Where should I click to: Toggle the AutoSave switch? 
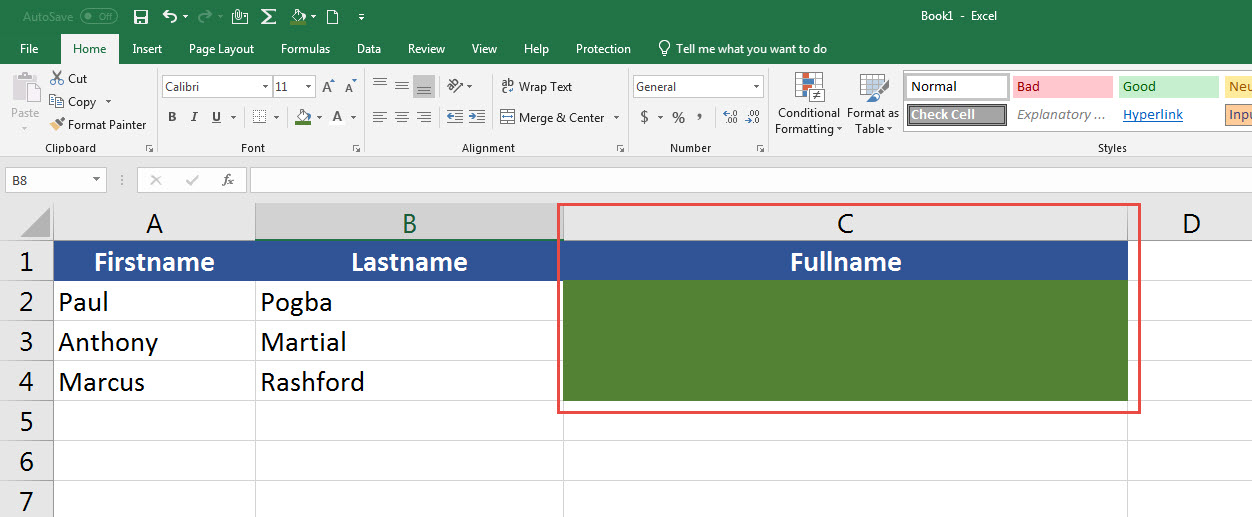coord(98,17)
